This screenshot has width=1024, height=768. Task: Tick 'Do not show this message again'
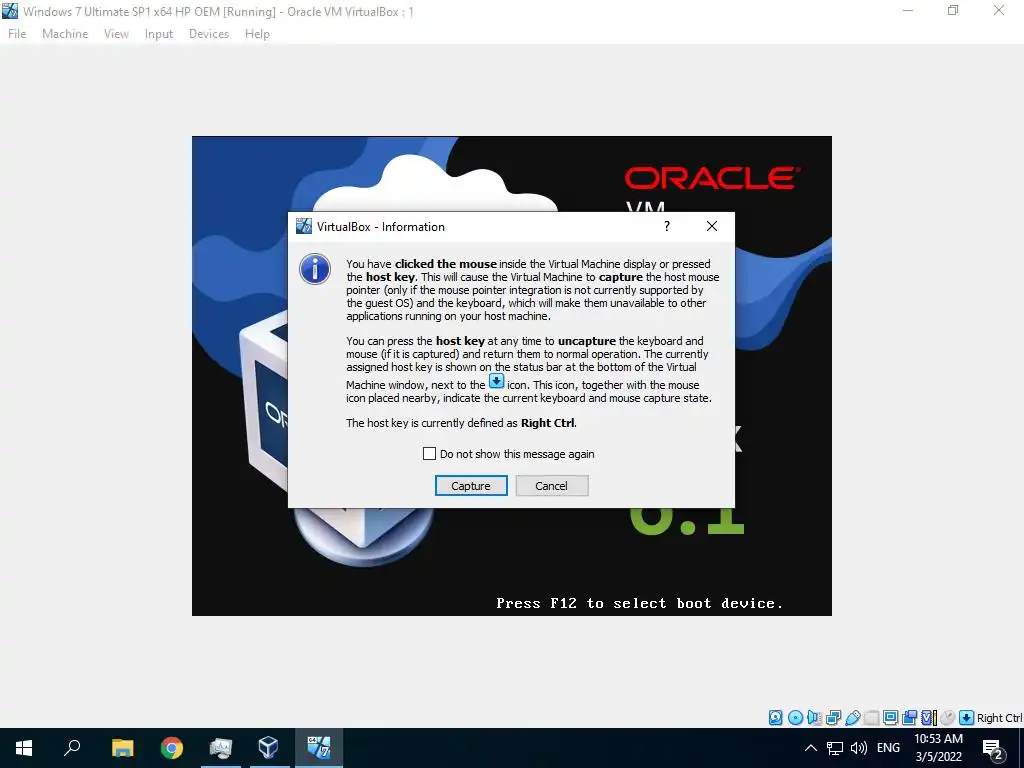pyautogui.click(x=429, y=454)
